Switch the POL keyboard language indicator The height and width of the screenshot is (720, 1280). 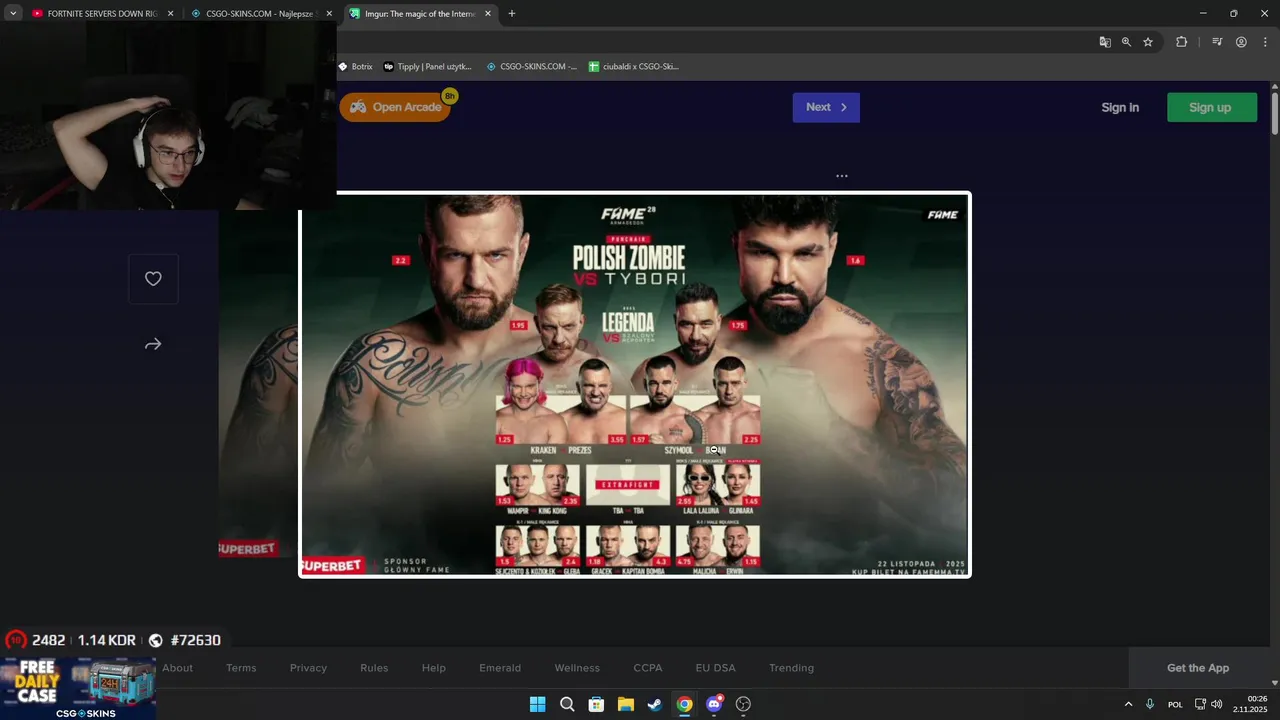point(1175,704)
